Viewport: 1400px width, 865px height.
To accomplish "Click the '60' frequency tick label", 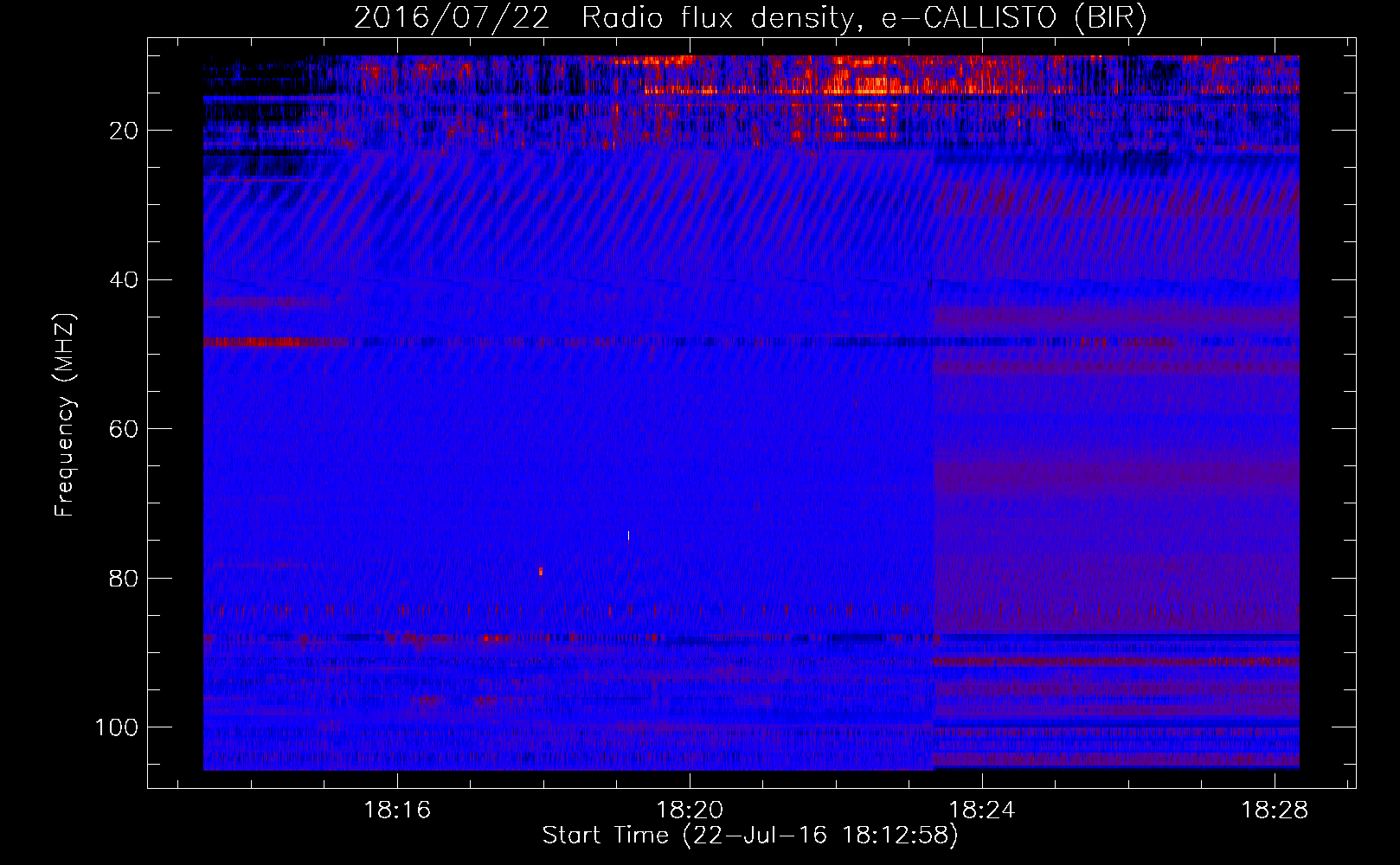I will coord(124,429).
